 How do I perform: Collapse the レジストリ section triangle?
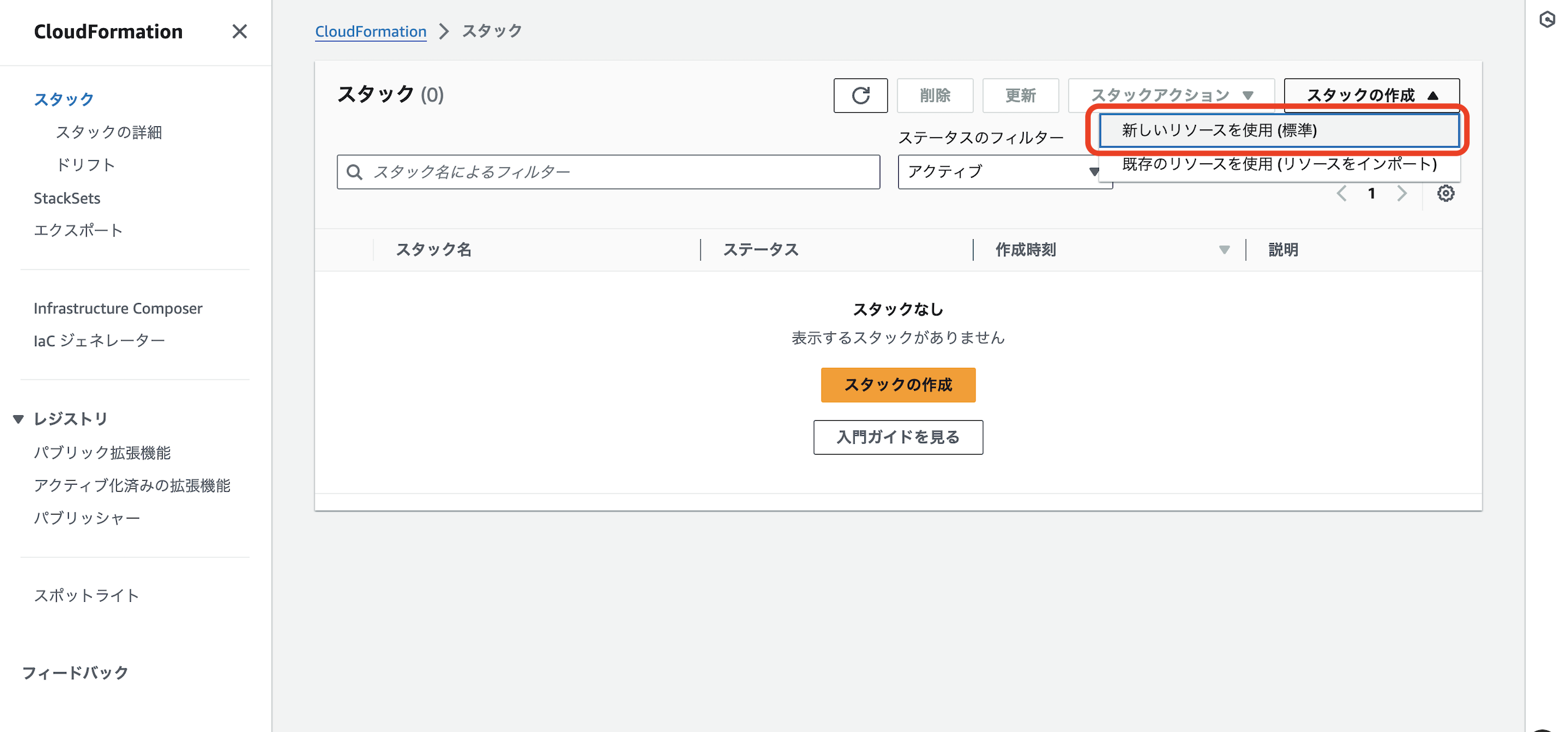click(18, 419)
